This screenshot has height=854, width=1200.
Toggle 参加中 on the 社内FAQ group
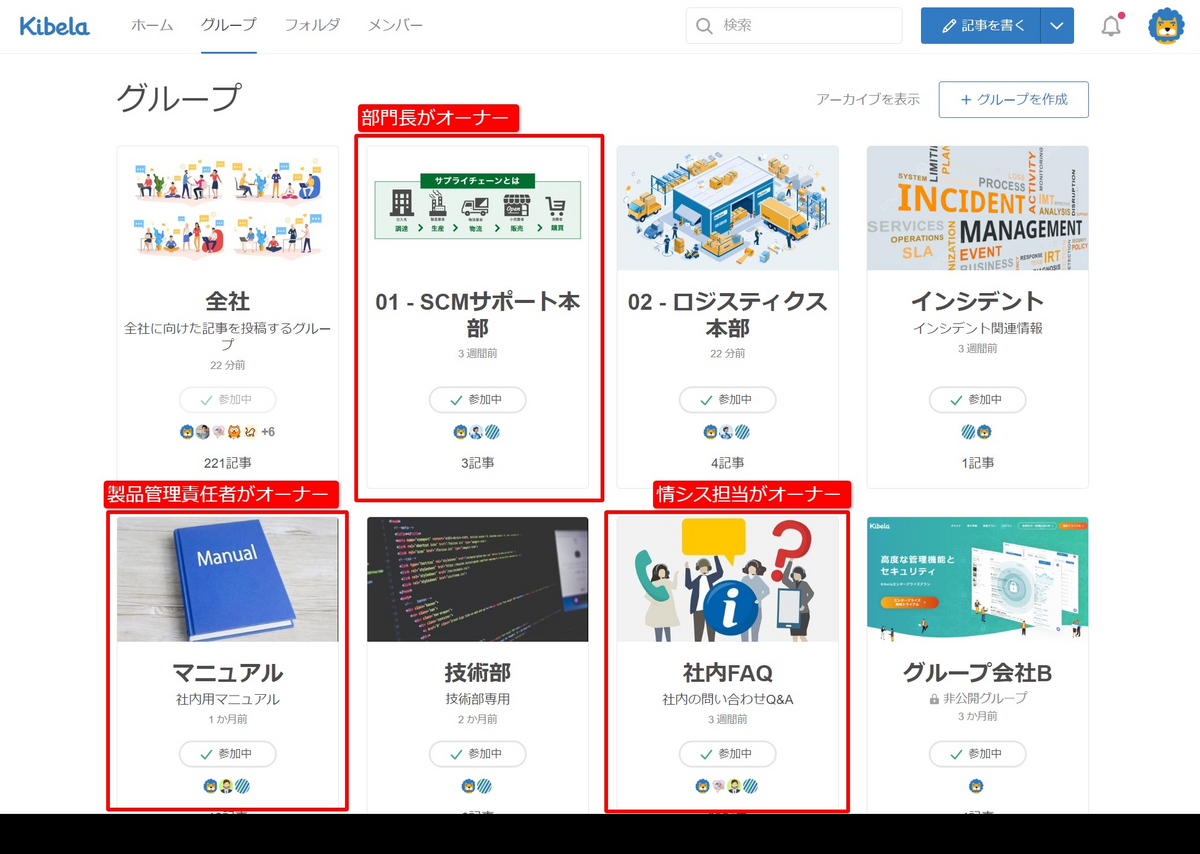[x=727, y=754]
